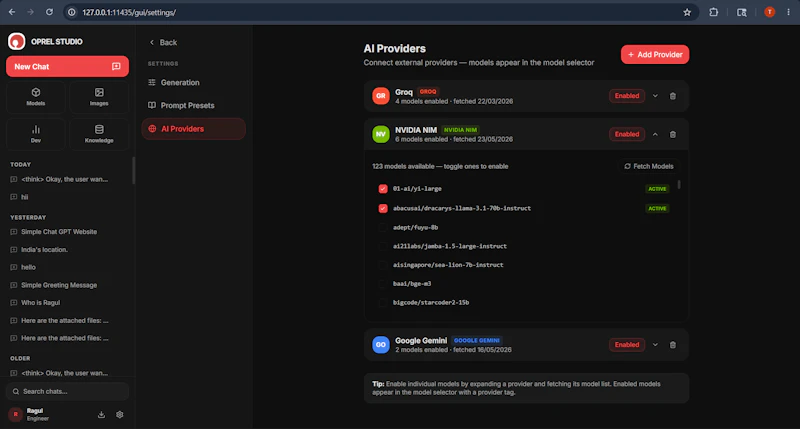
Task: Click the green NVIDIA NIM tag badge
Action: coord(460,130)
